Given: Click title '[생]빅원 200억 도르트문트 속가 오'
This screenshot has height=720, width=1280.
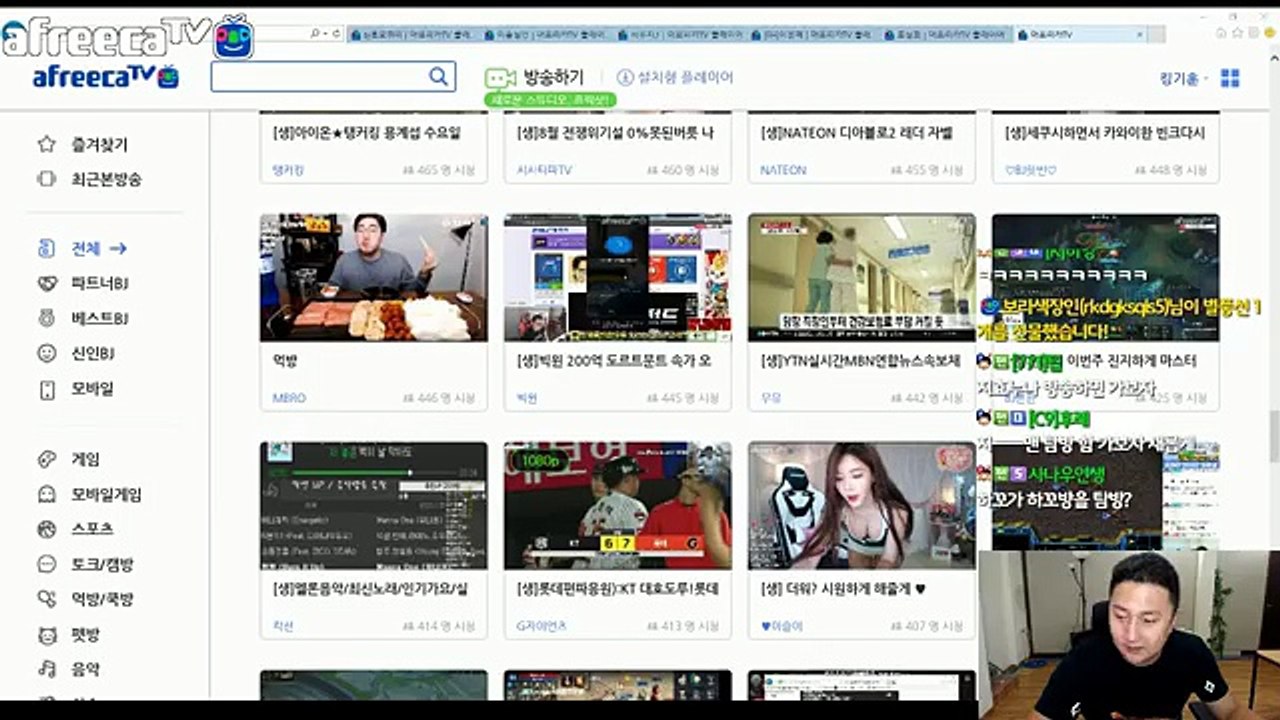Looking at the screenshot, I should 614,360.
